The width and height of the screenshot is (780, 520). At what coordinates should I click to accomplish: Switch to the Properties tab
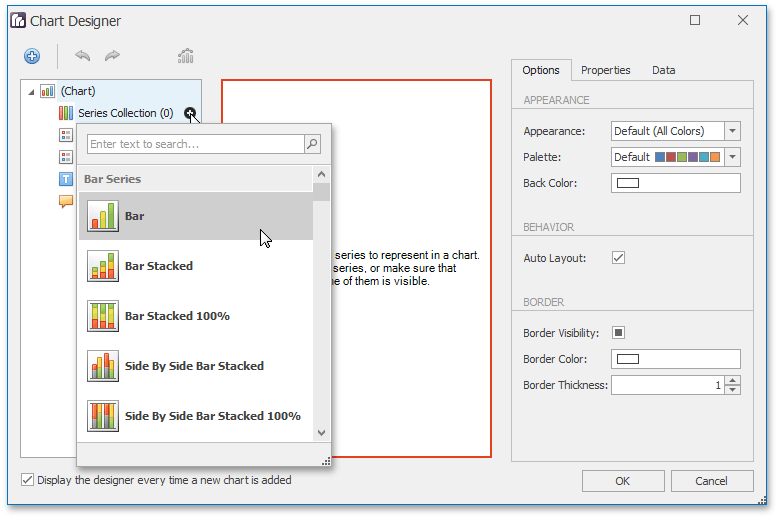pyautogui.click(x=605, y=70)
